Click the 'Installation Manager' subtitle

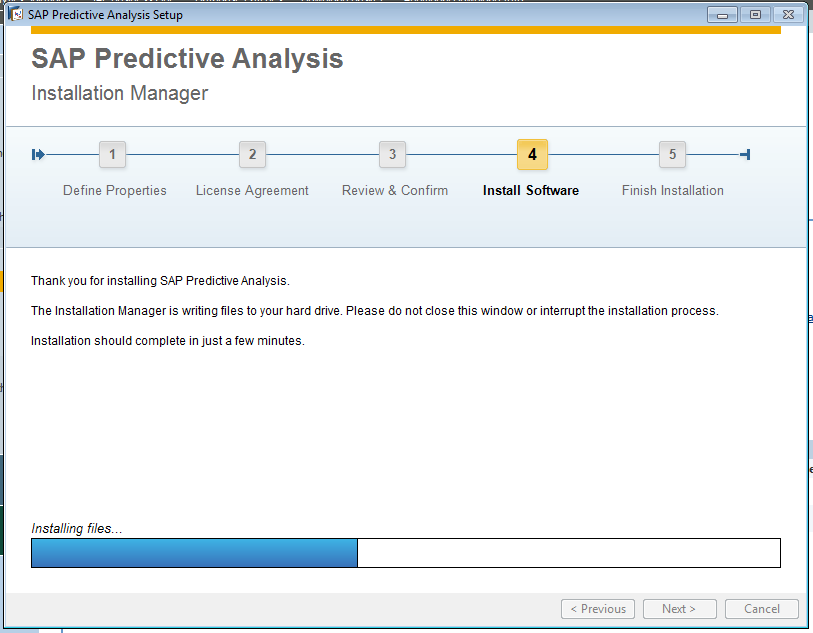120,93
